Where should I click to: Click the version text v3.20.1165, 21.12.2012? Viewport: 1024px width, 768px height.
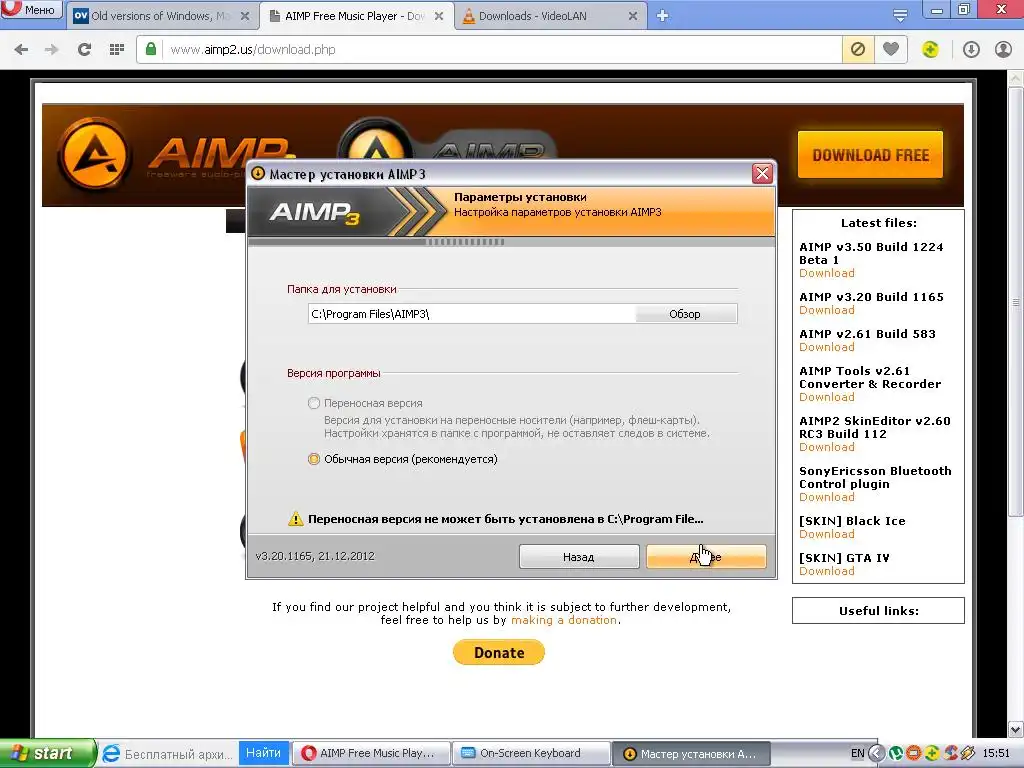(315, 556)
